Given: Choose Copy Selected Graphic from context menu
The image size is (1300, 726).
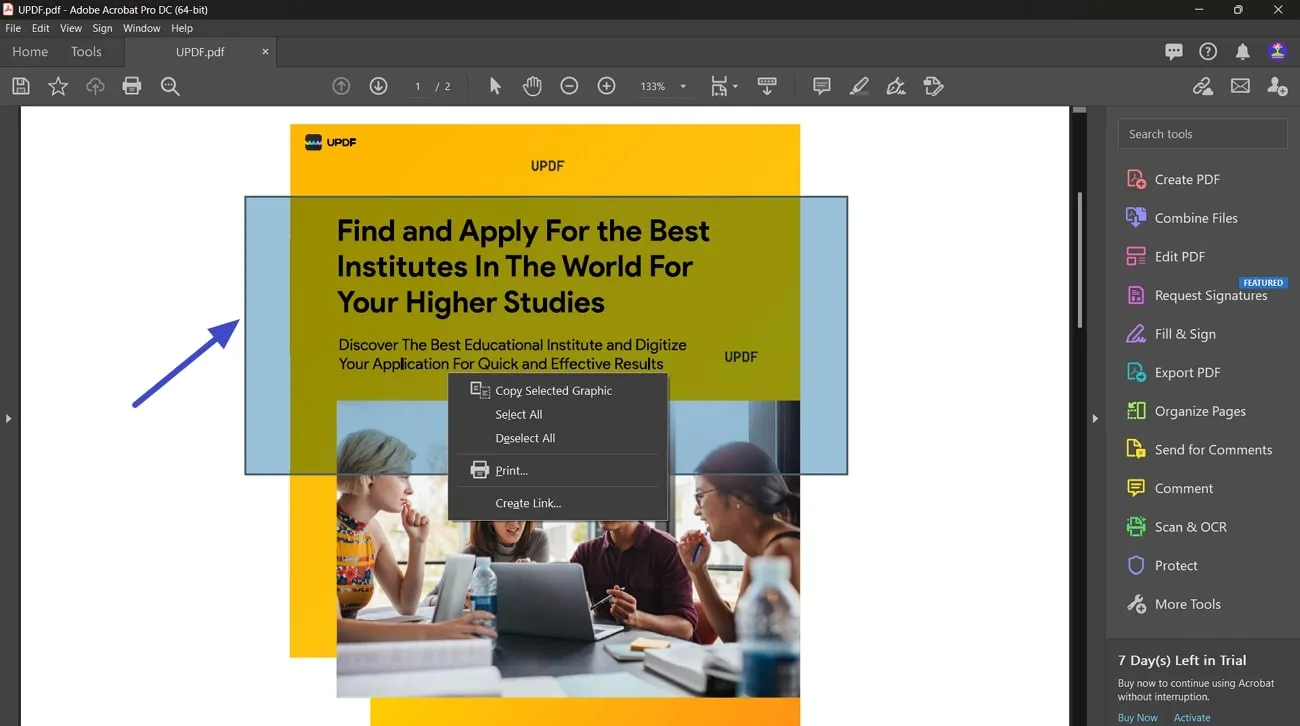Looking at the screenshot, I should 553,390.
